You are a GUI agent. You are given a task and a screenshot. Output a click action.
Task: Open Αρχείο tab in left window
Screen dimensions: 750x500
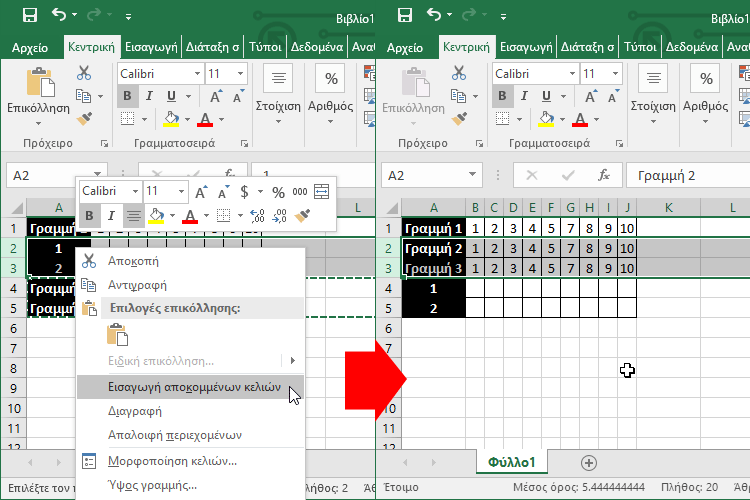(x=30, y=48)
